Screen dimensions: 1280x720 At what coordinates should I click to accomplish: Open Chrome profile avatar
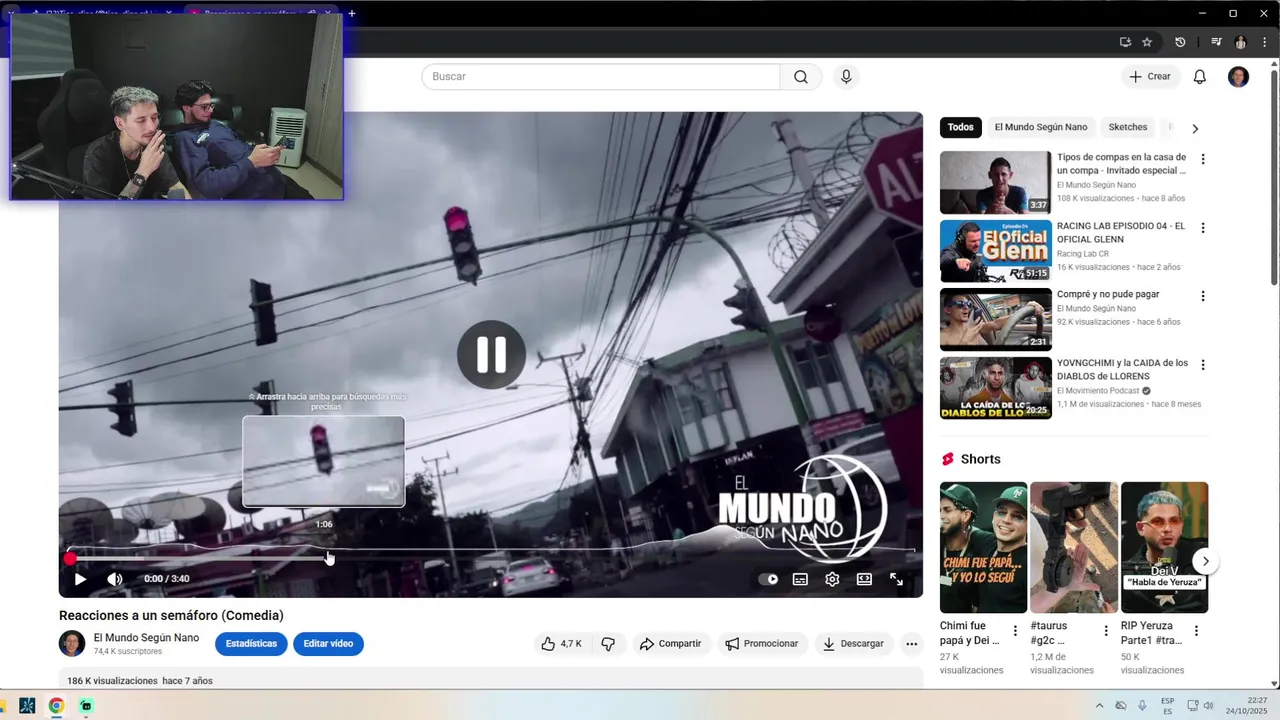pyautogui.click(x=1241, y=42)
